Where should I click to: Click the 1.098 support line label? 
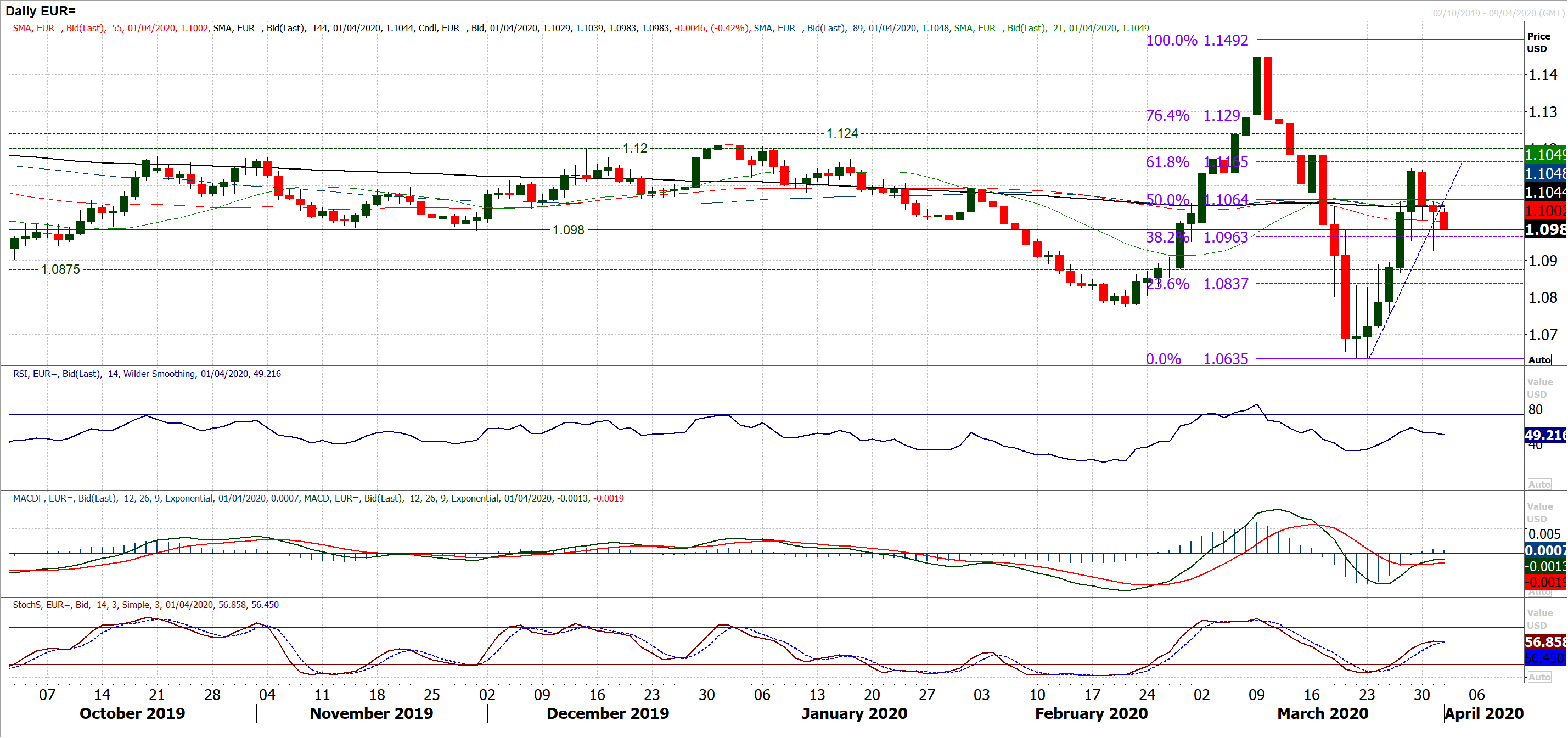tap(568, 230)
